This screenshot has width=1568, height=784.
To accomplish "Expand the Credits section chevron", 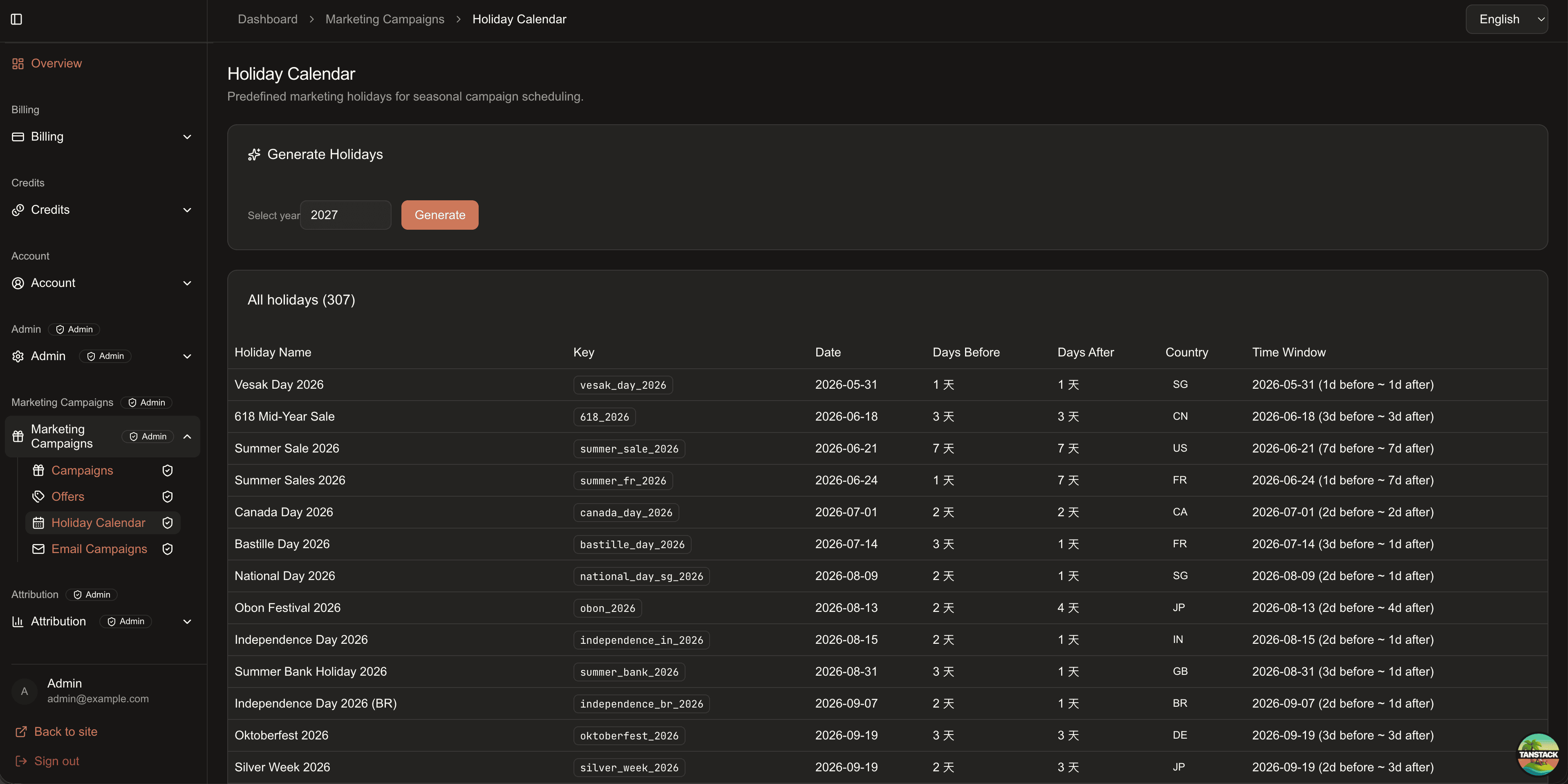I will pos(187,210).
